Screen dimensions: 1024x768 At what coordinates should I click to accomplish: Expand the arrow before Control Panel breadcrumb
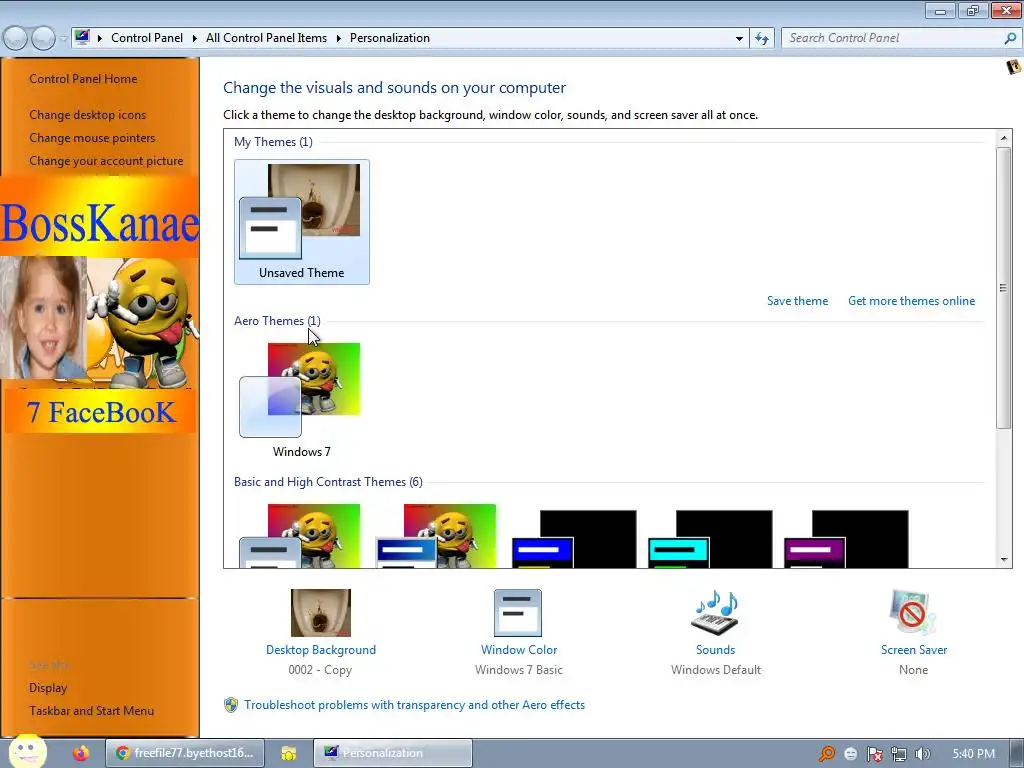click(100, 38)
